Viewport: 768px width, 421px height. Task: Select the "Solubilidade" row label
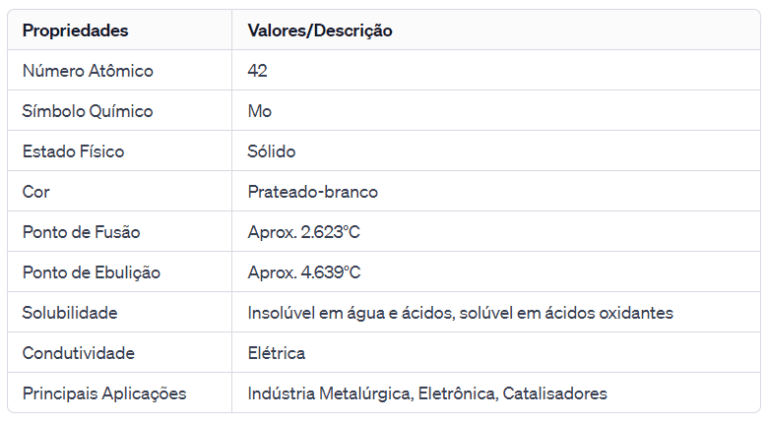pos(70,313)
